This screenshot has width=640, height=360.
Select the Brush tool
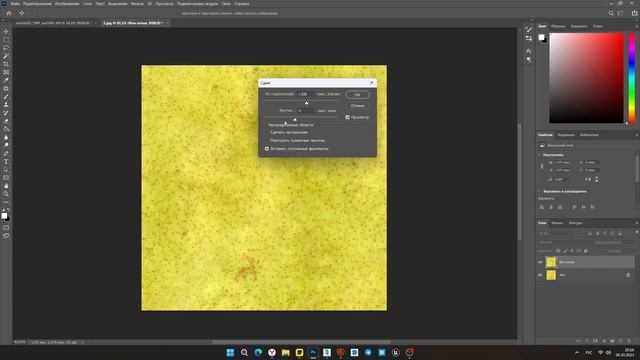click(x=6, y=97)
